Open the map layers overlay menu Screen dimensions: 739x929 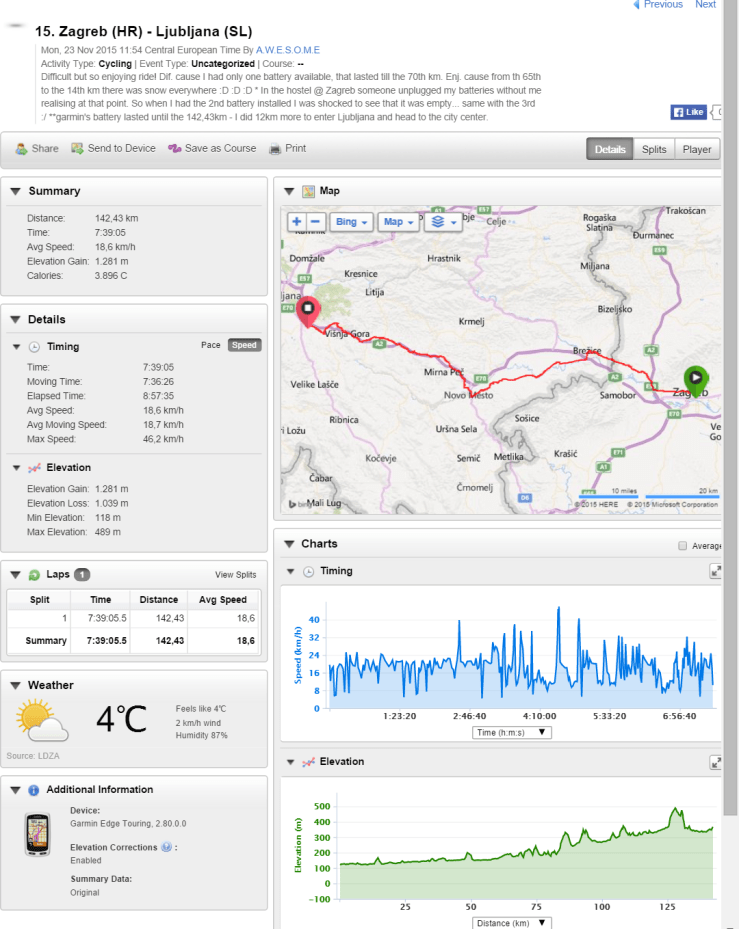[441, 222]
